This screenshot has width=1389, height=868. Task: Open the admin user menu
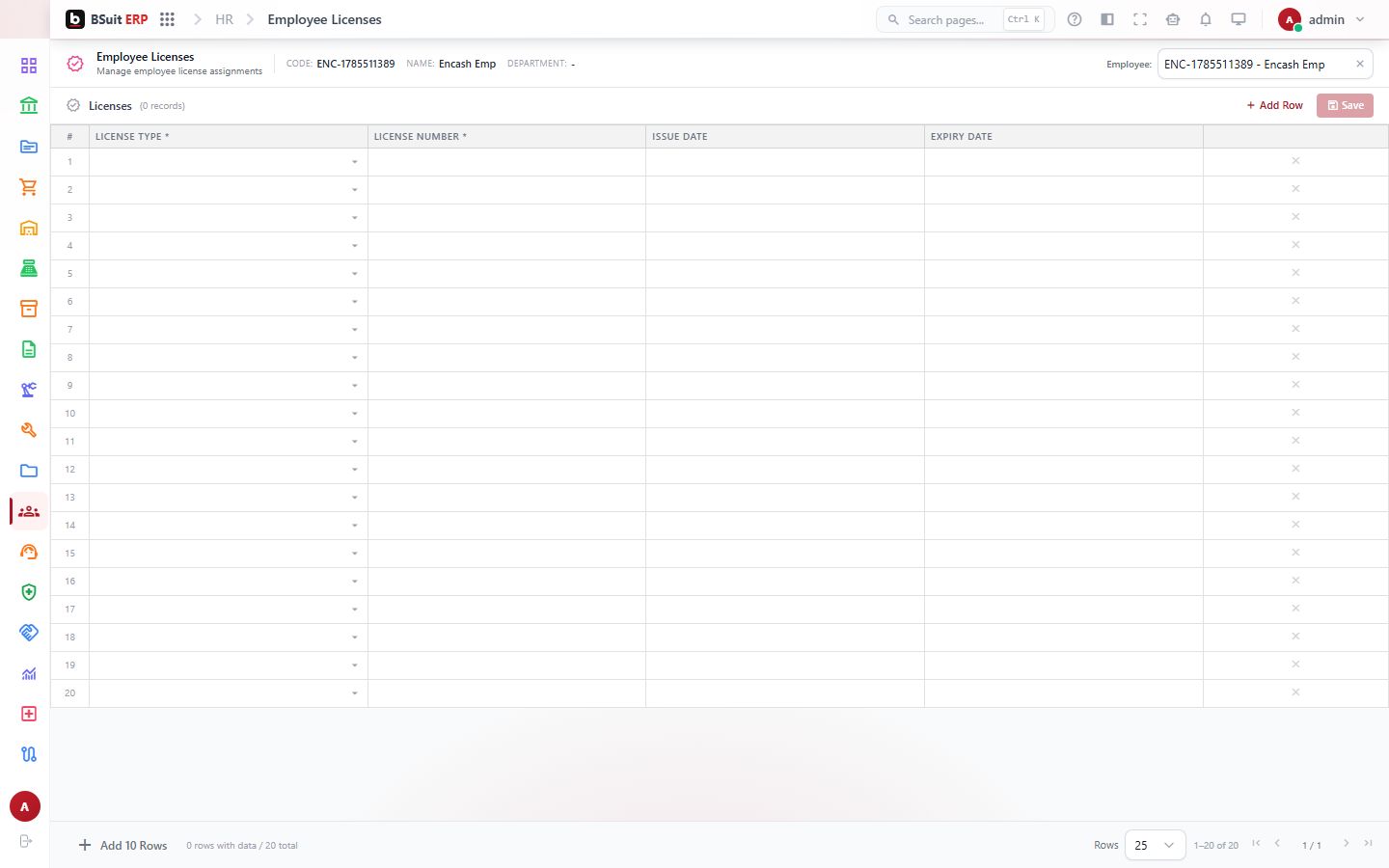[1321, 19]
